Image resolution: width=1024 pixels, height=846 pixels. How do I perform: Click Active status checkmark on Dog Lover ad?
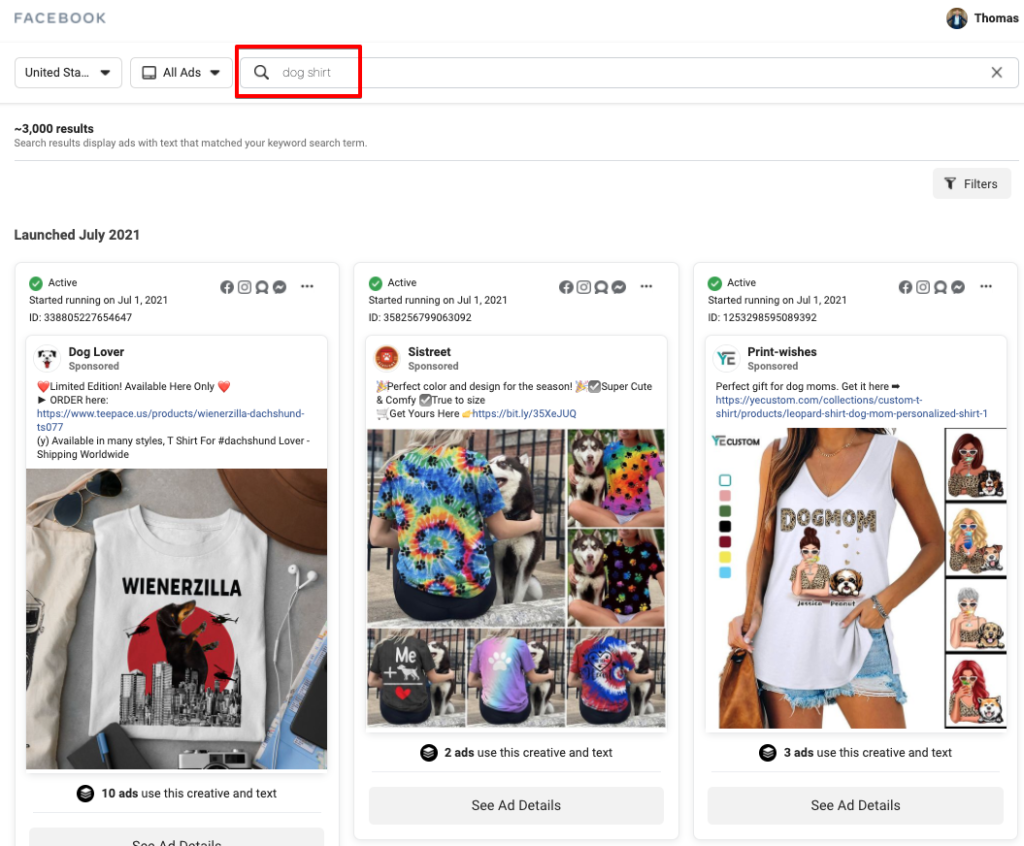click(x=36, y=283)
